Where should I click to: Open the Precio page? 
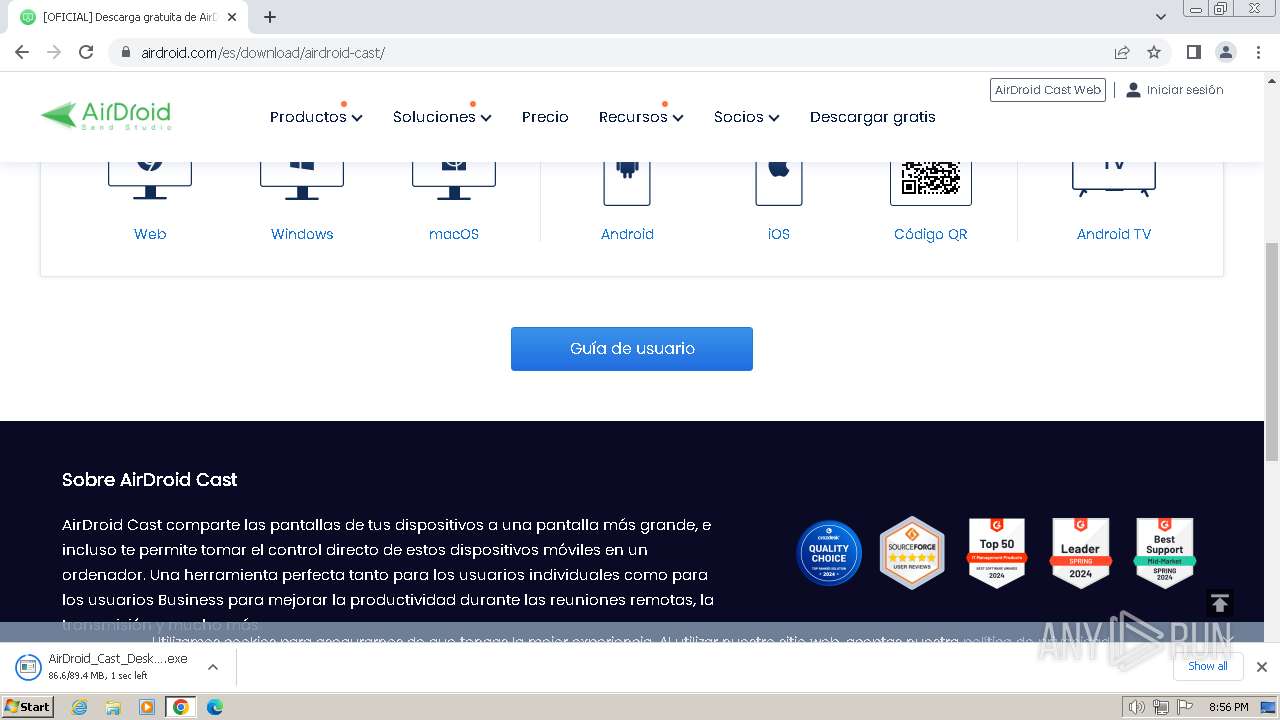pos(545,117)
